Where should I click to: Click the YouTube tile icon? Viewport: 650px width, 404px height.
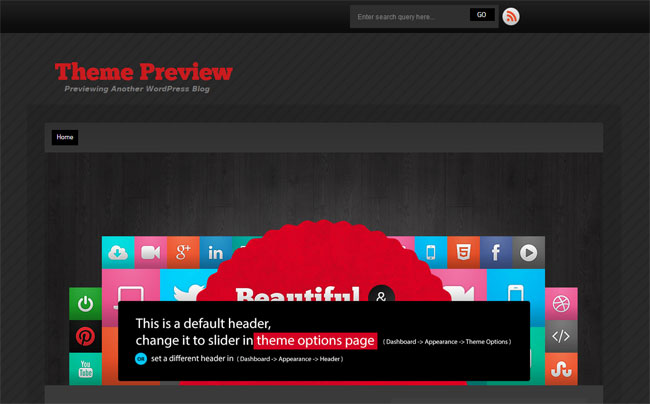85,369
